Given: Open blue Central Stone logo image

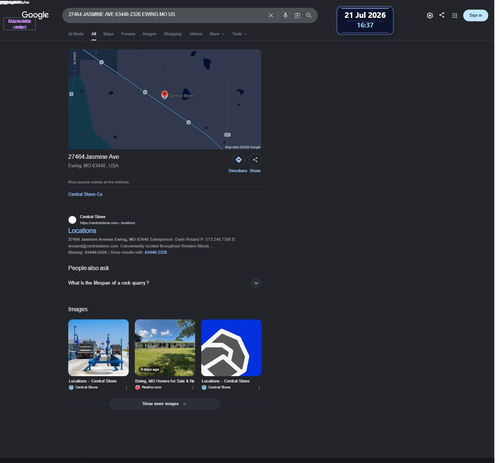Looking at the screenshot, I should coord(231,348).
